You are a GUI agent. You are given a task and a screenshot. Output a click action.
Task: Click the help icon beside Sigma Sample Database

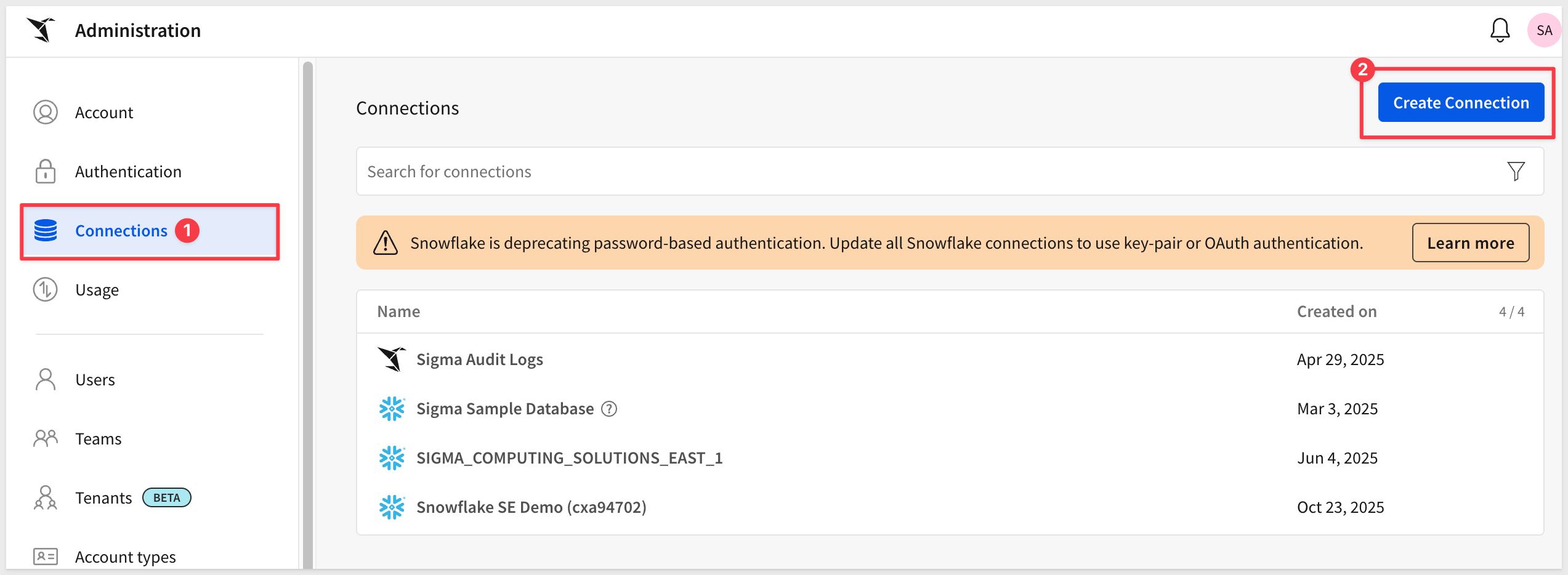[x=609, y=409]
